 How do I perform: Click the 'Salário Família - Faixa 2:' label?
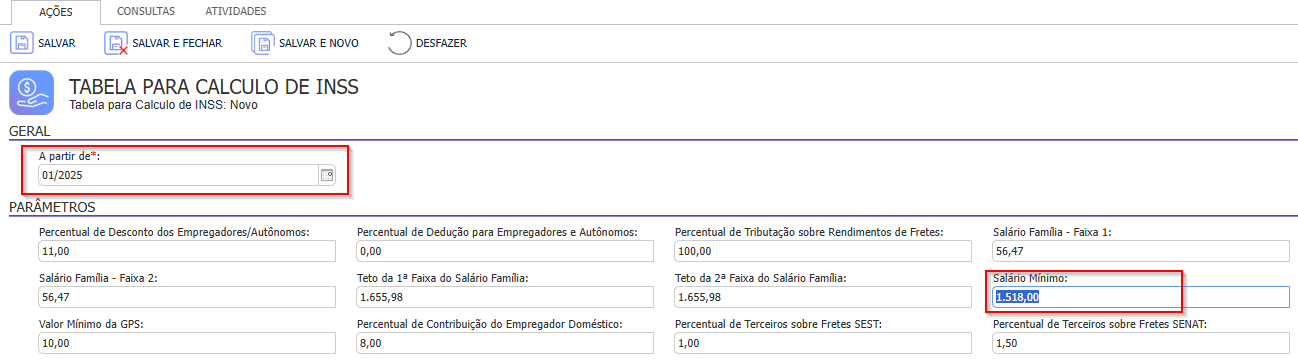(98, 278)
